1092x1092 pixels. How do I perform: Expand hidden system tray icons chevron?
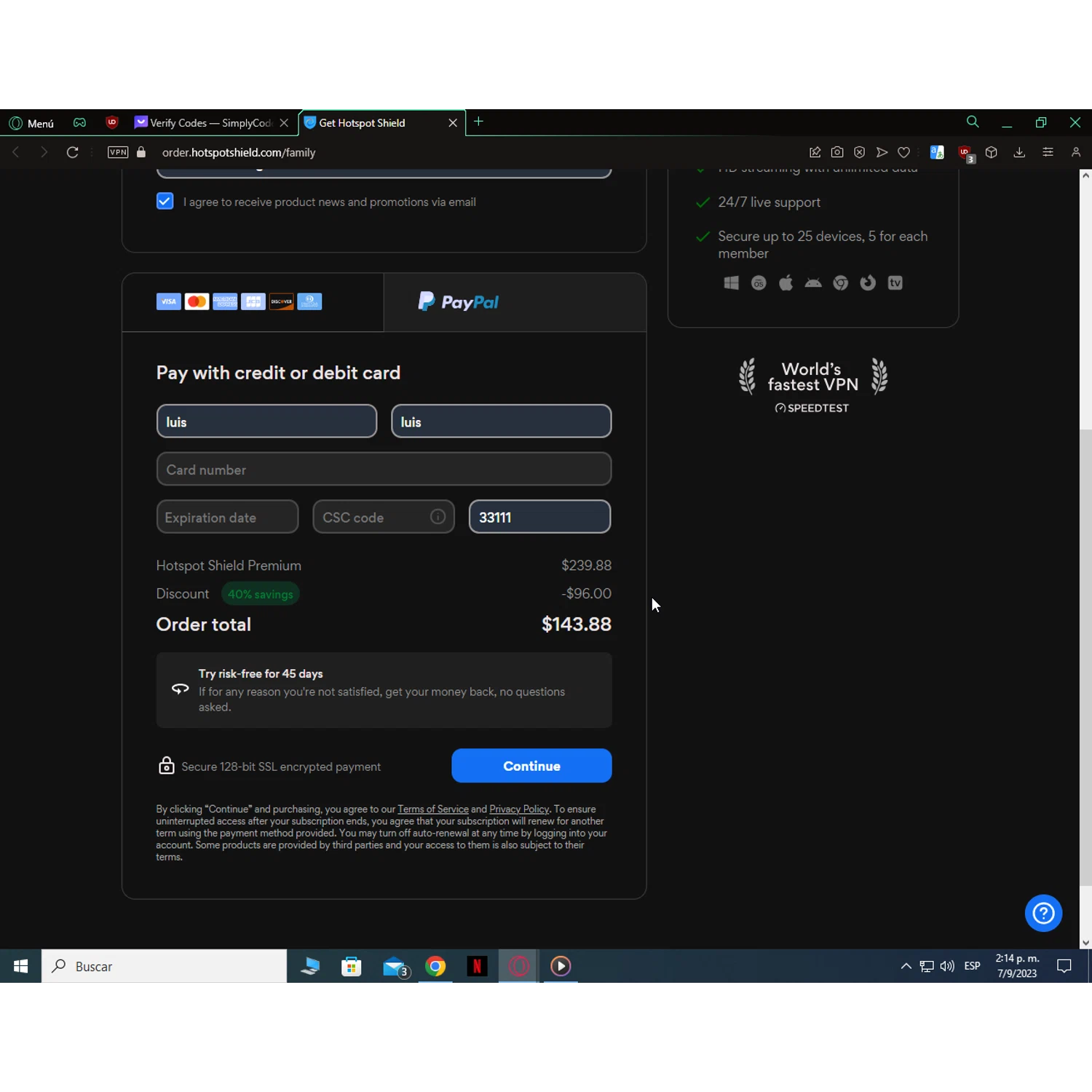coord(906,966)
